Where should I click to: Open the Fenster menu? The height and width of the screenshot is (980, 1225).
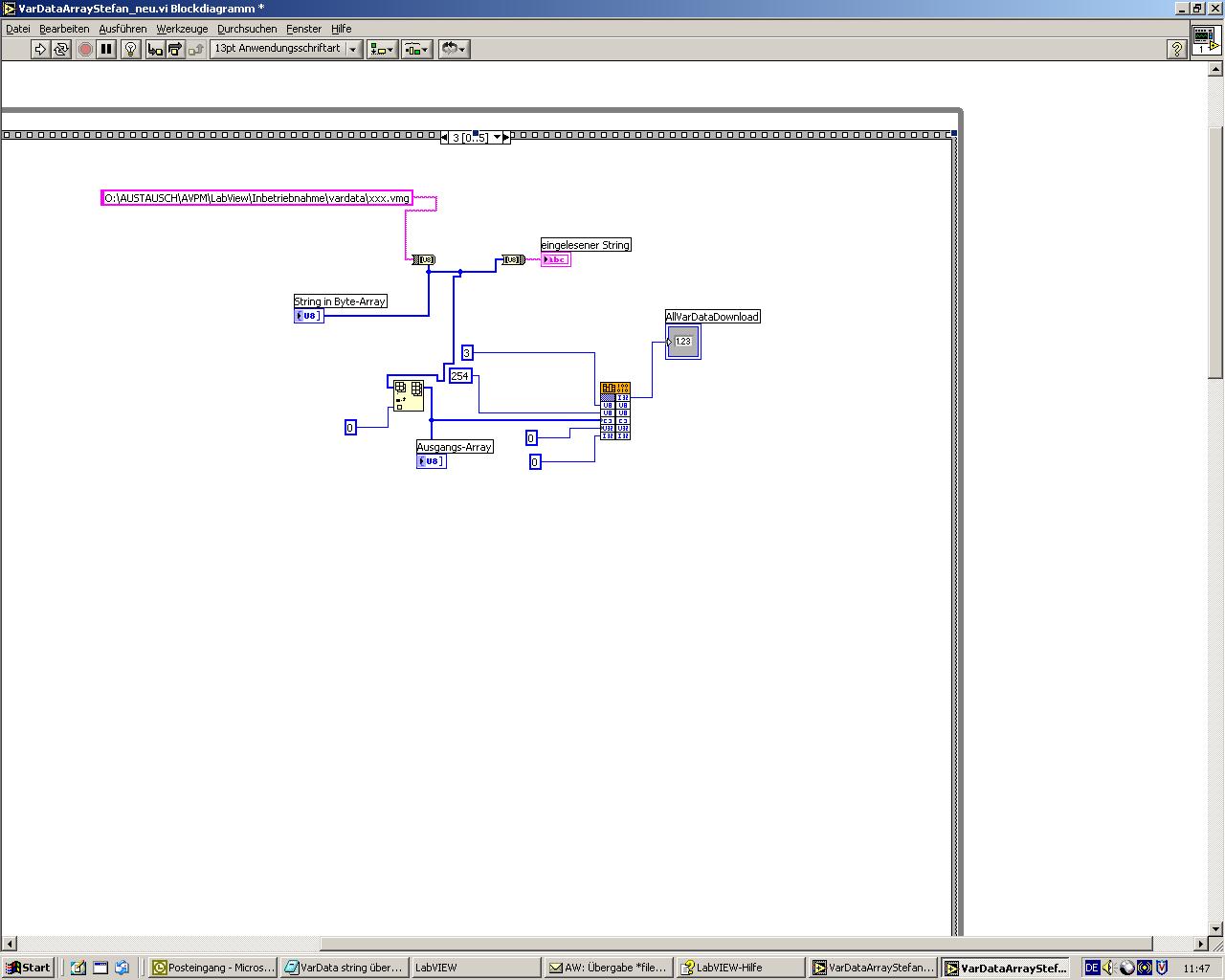point(304,29)
